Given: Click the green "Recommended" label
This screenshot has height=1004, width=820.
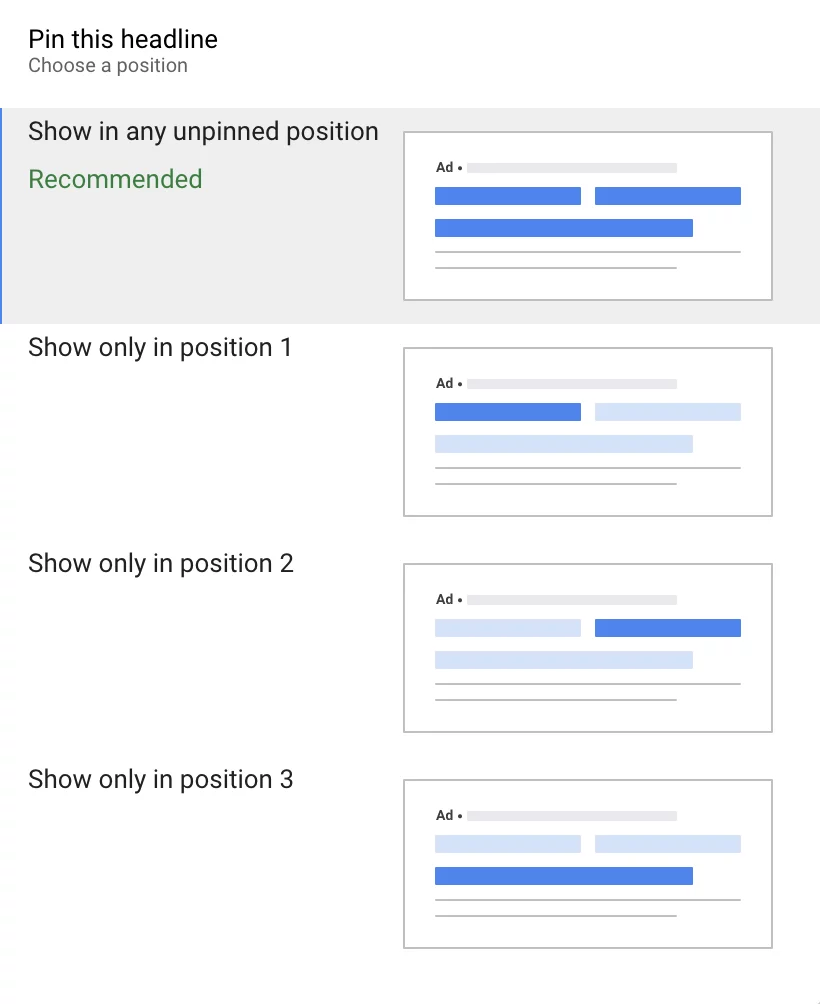Looking at the screenshot, I should click(x=115, y=180).
